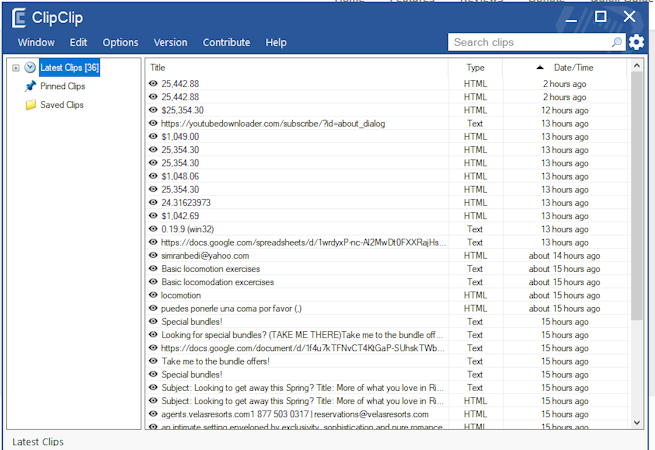Preview eye for docs.google.com/spreadsheets clip
Image resolution: width=655 pixels, height=450 pixels.
click(x=153, y=242)
